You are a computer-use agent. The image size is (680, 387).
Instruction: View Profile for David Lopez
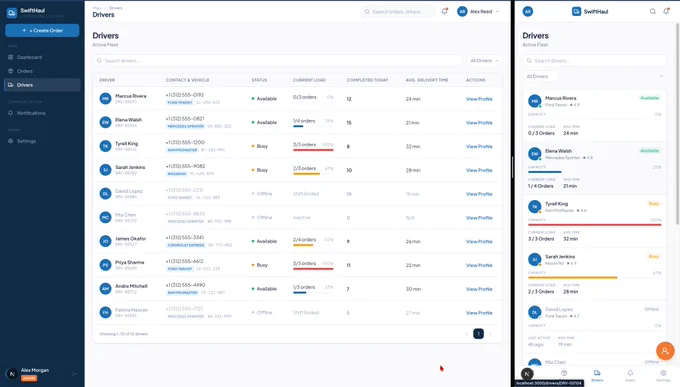click(x=479, y=194)
